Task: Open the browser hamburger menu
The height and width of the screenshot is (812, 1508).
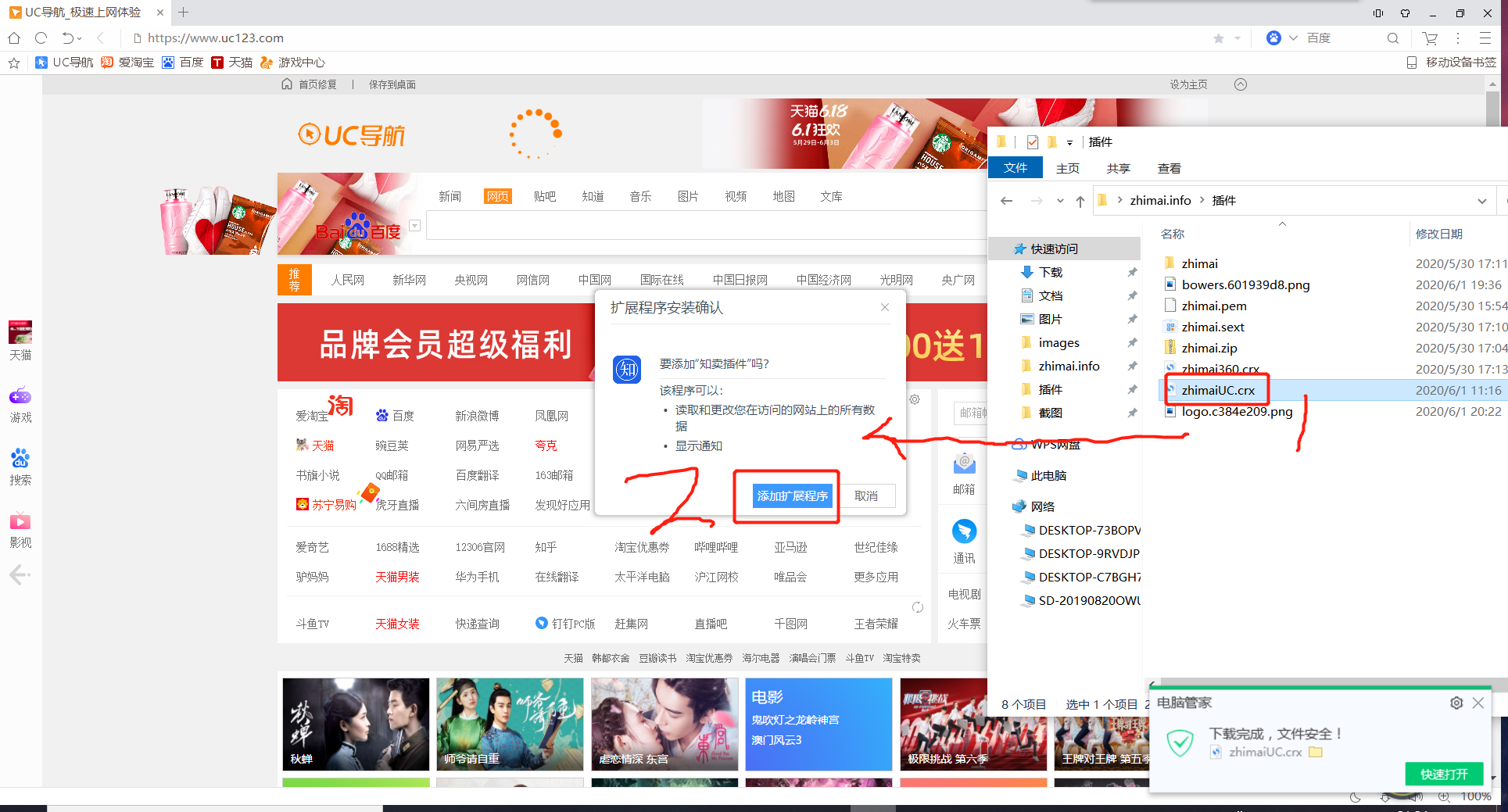Action: click(x=1485, y=38)
